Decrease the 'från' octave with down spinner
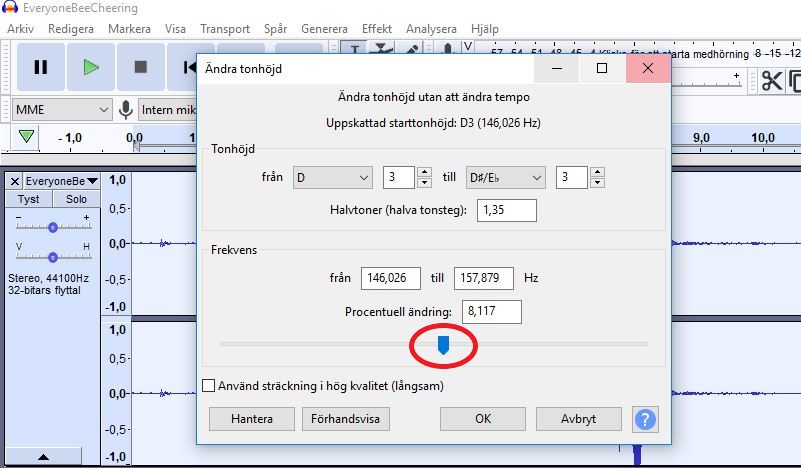This screenshot has height=468, width=801. click(x=424, y=183)
